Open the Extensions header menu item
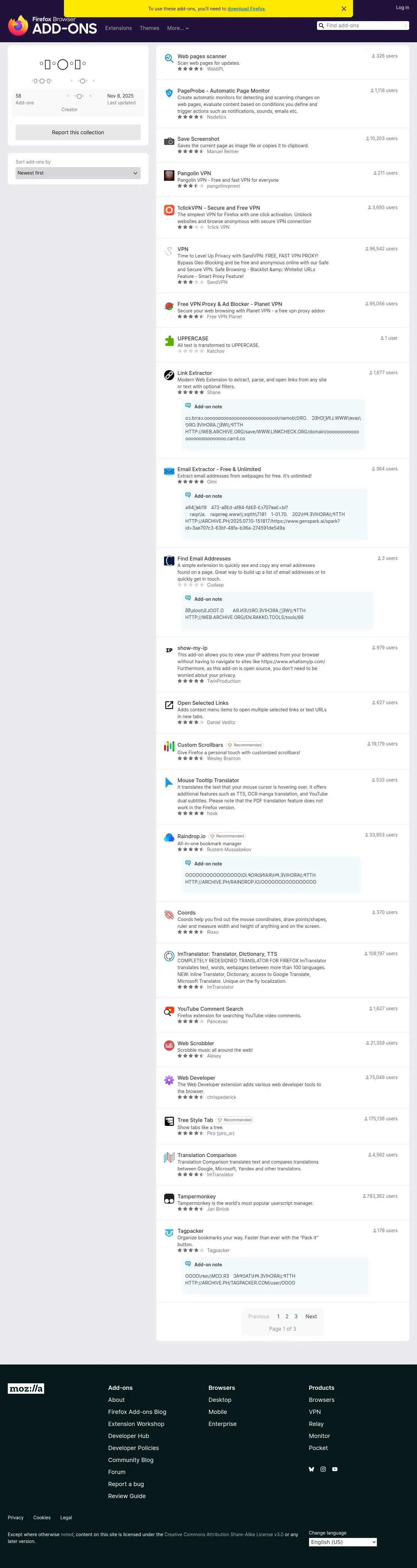The width and height of the screenshot is (417, 1568). [119, 28]
